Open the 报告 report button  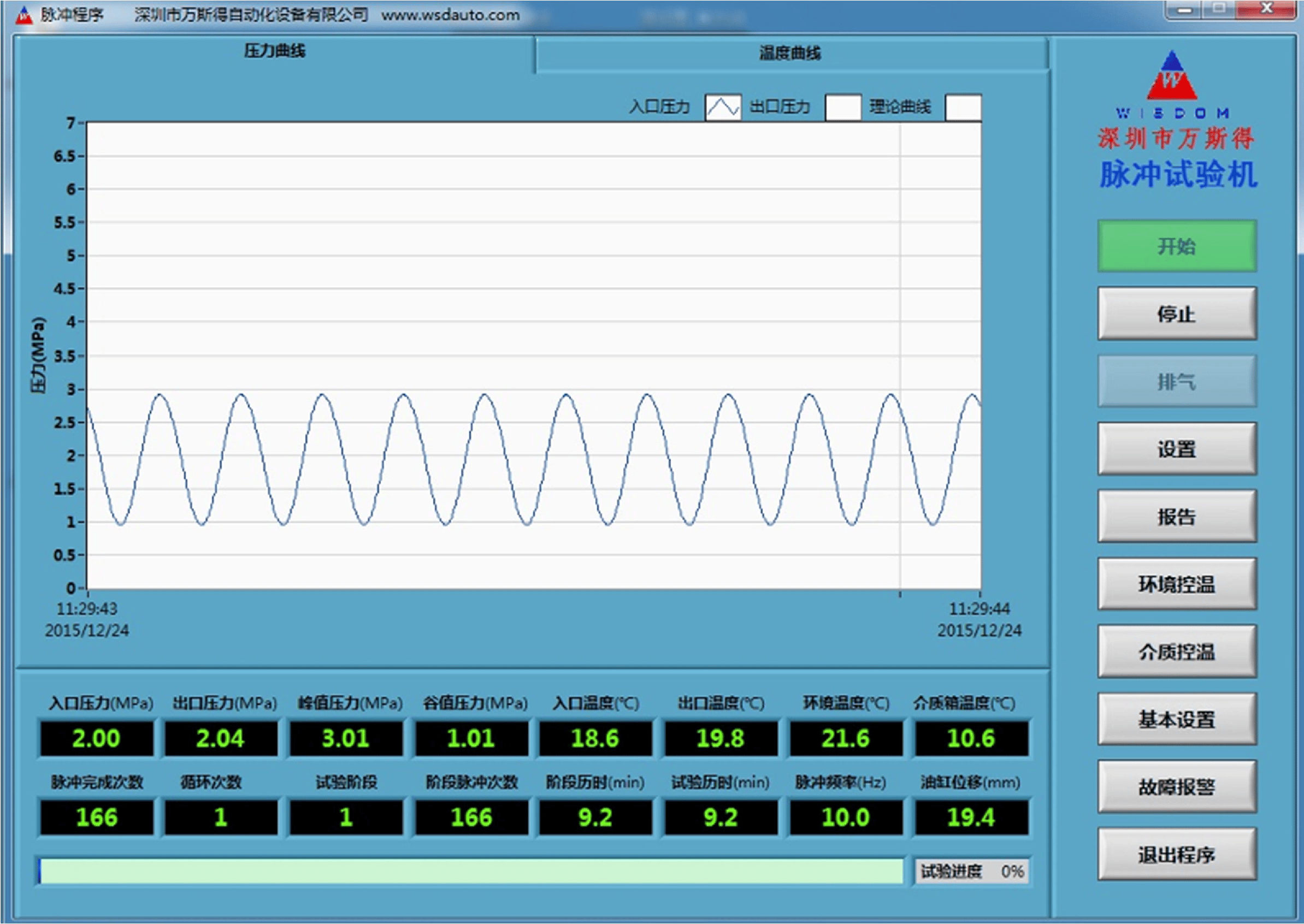[x=1177, y=517]
